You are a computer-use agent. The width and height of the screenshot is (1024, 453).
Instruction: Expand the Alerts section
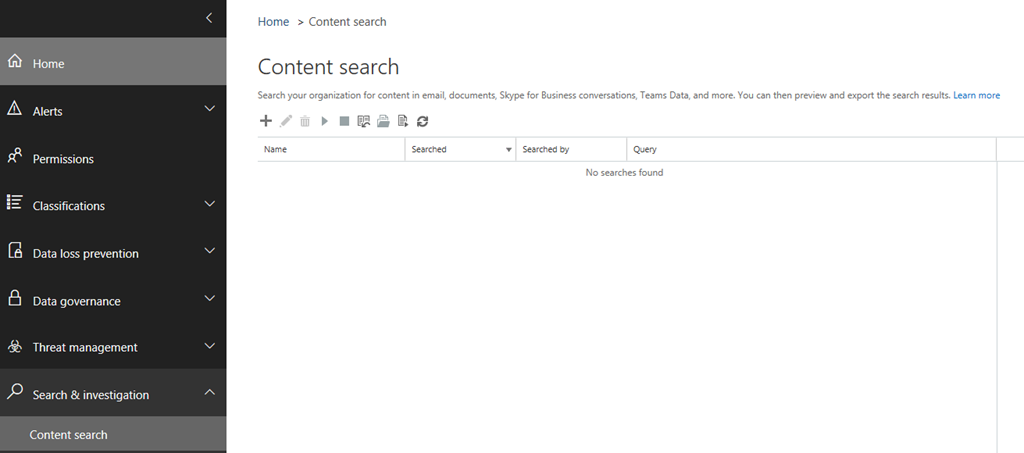point(209,109)
